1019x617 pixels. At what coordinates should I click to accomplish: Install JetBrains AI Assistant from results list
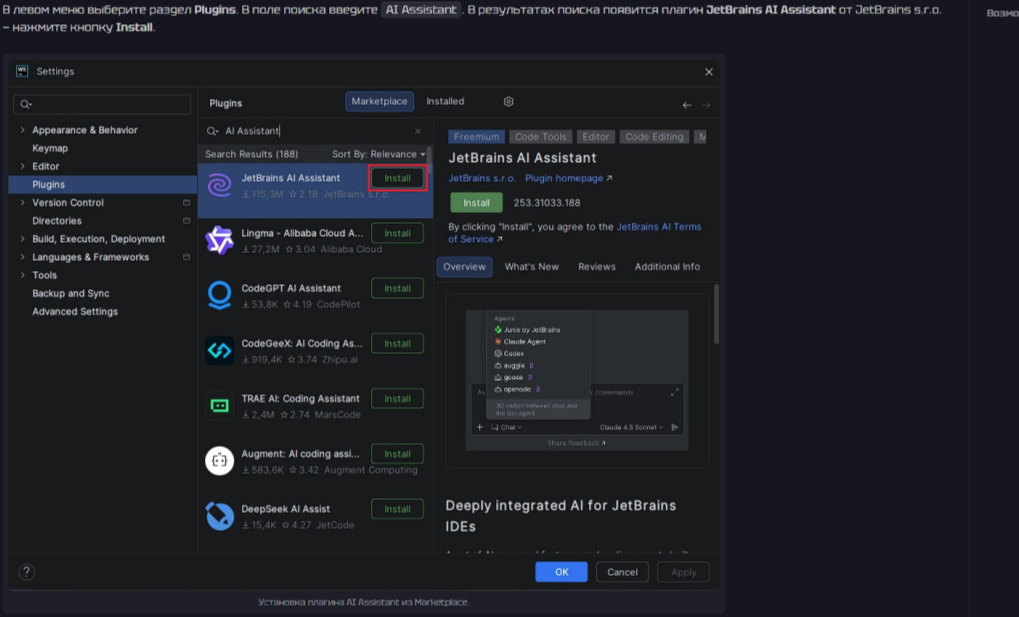[397, 178]
